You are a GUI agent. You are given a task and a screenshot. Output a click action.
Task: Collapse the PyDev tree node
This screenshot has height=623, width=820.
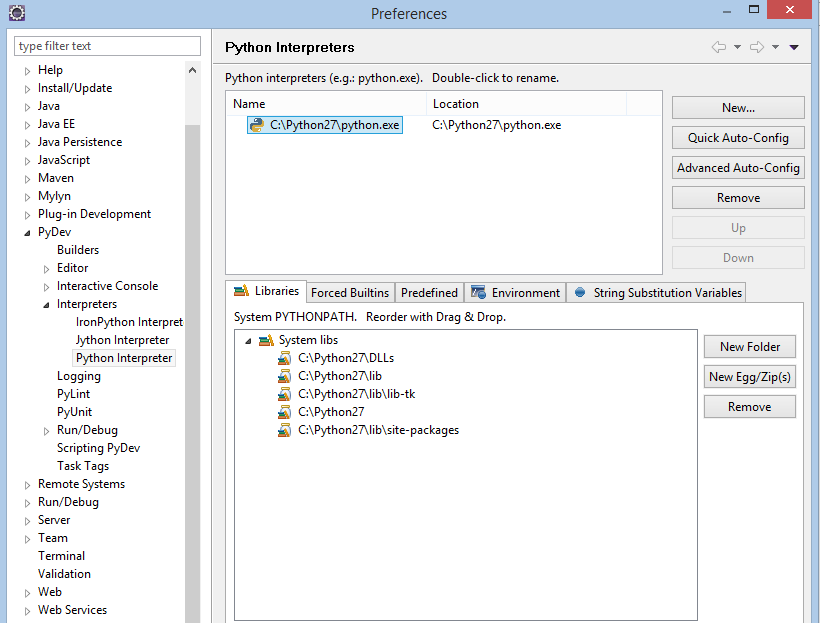click(x=27, y=232)
